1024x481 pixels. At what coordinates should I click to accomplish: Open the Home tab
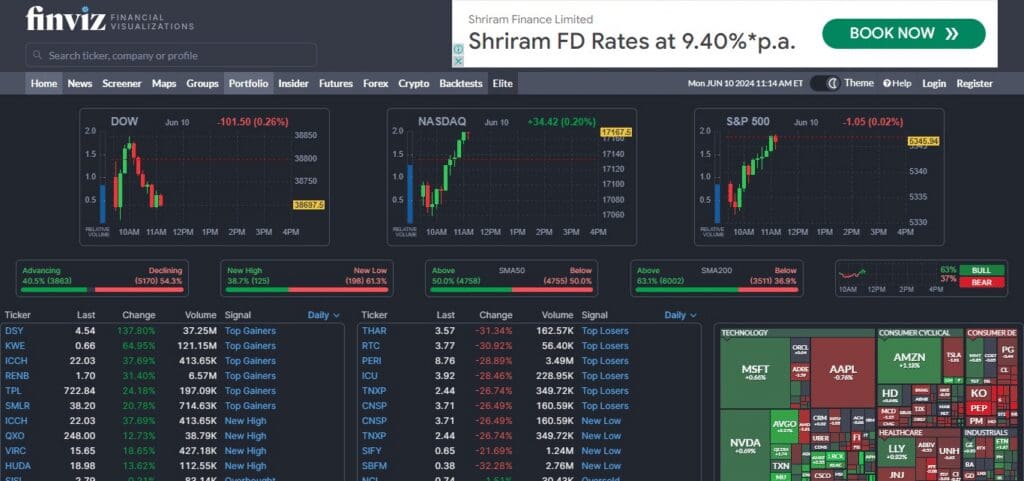pyautogui.click(x=44, y=84)
